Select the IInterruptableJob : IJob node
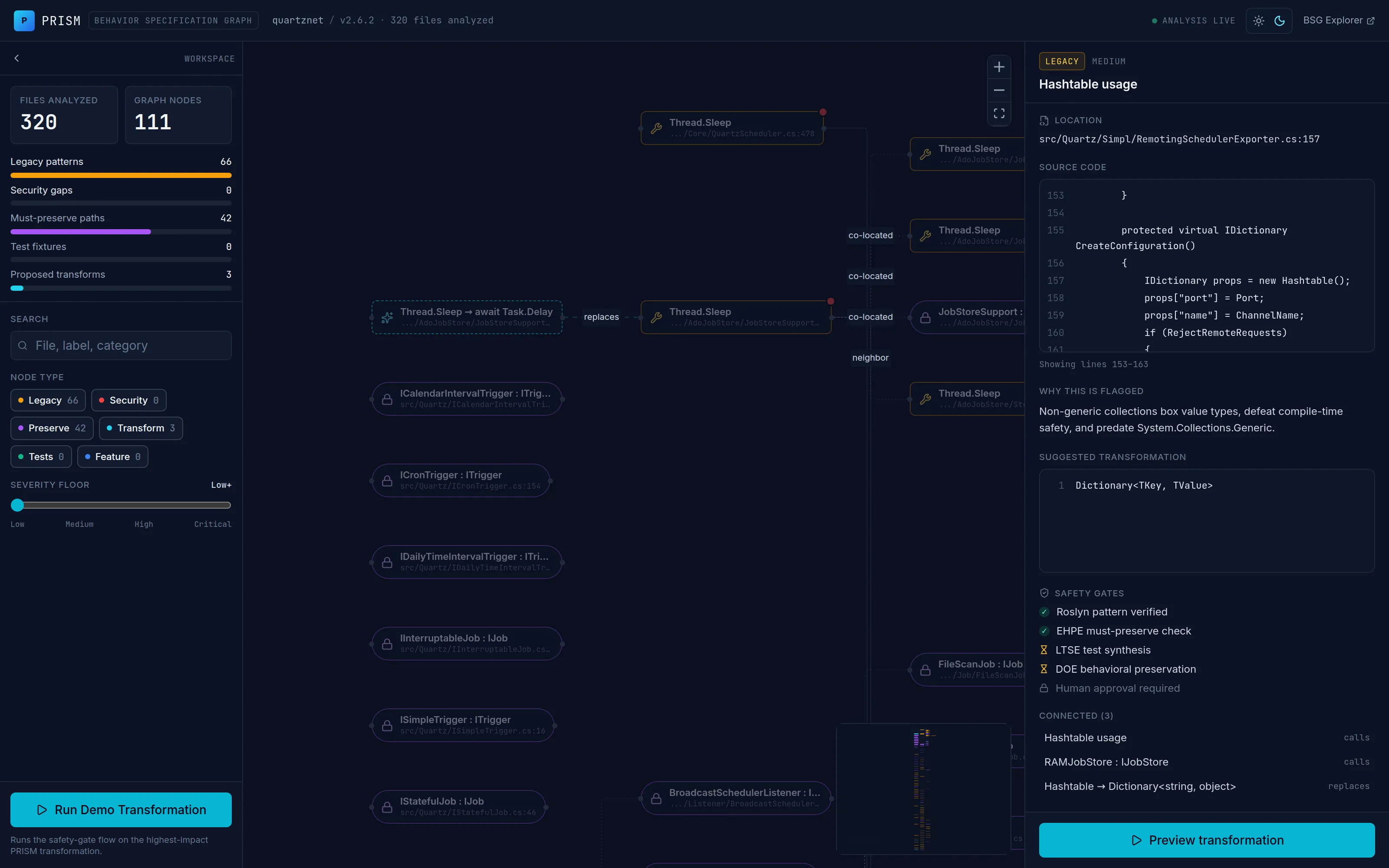 [467, 644]
